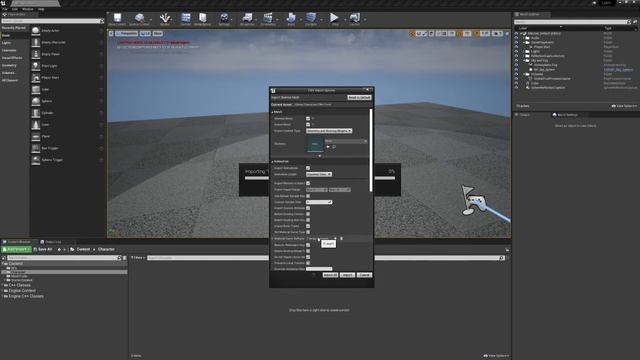Image resolution: width=640 pixels, height=360 pixels.
Task: Collapse the Mesh section in import dialog
Action: tap(273, 112)
